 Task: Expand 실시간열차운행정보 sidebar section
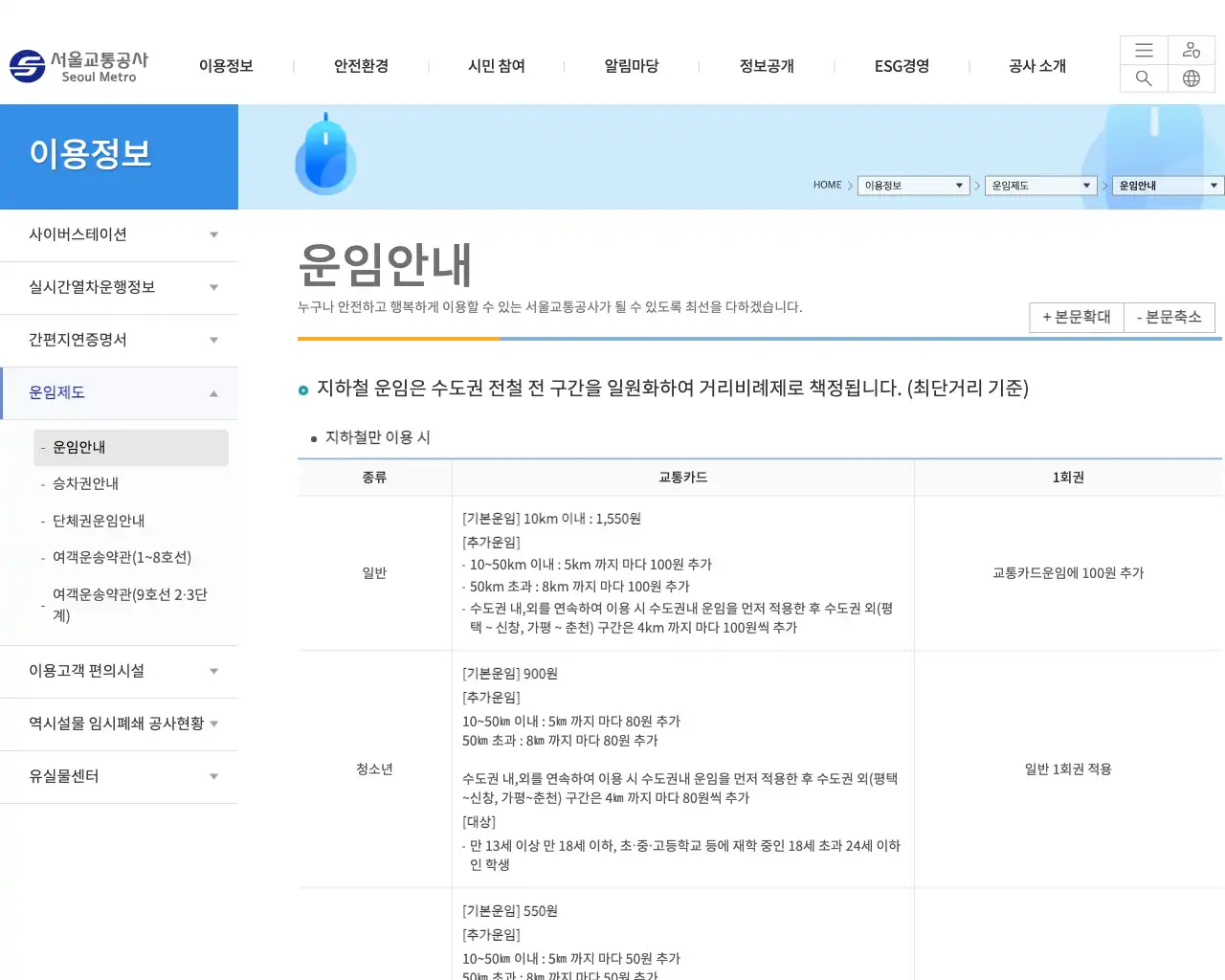[x=119, y=288]
